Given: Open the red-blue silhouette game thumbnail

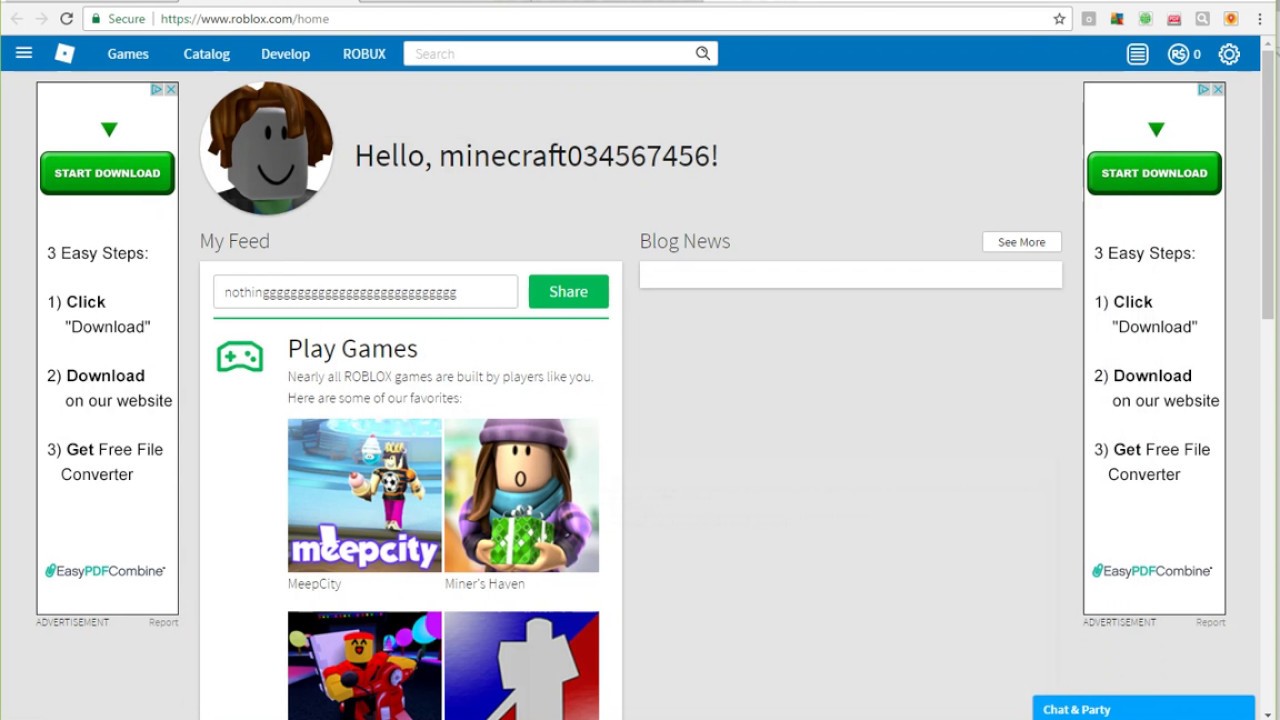Looking at the screenshot, I should click(522, 666).
